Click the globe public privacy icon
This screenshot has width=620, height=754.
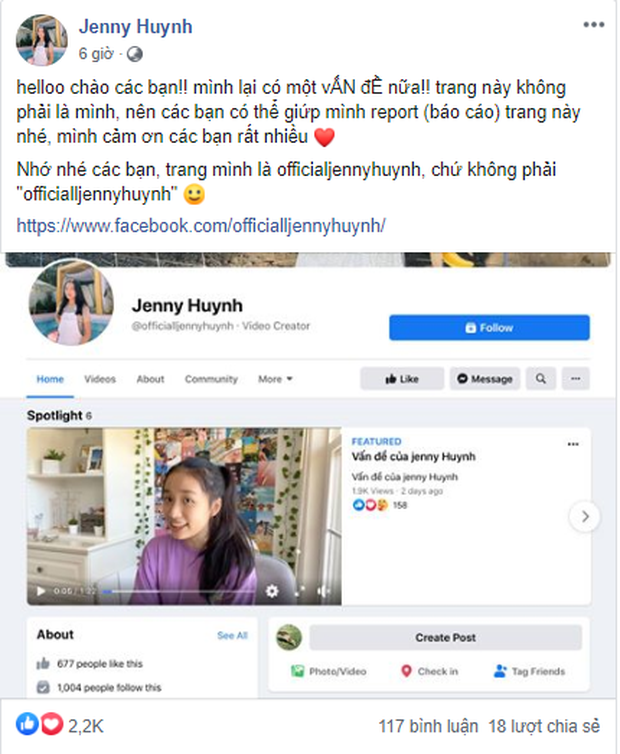(134, 54)
